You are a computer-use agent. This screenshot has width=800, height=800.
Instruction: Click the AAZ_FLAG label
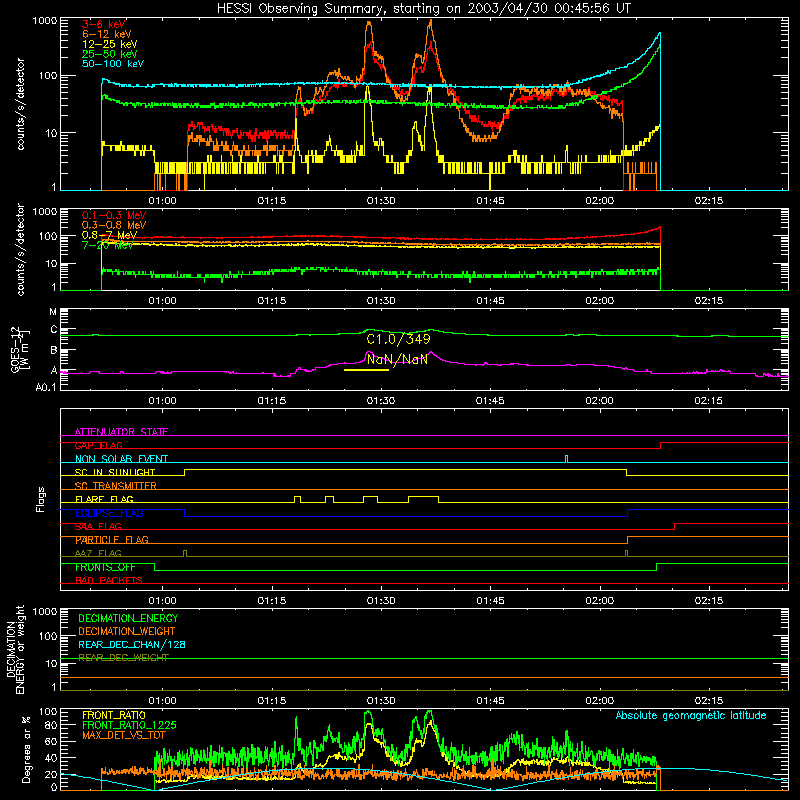(98, 553)
